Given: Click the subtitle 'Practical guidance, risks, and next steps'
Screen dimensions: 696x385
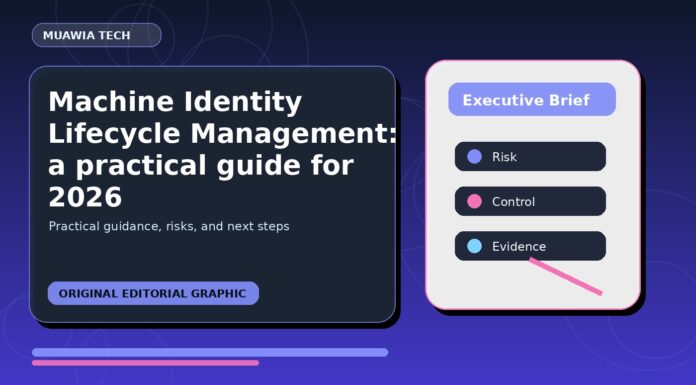Looking at the screenshot, I should [169, 226].
